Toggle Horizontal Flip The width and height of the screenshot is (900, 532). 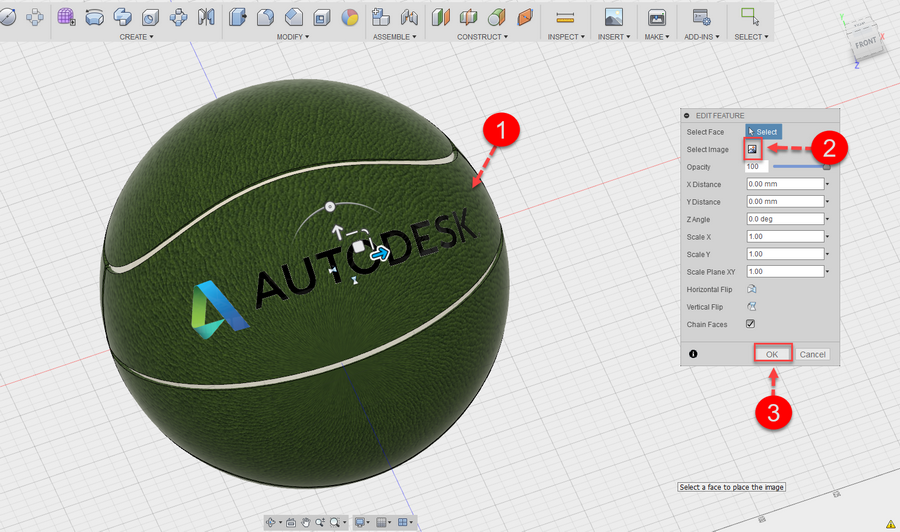point(751,289)
